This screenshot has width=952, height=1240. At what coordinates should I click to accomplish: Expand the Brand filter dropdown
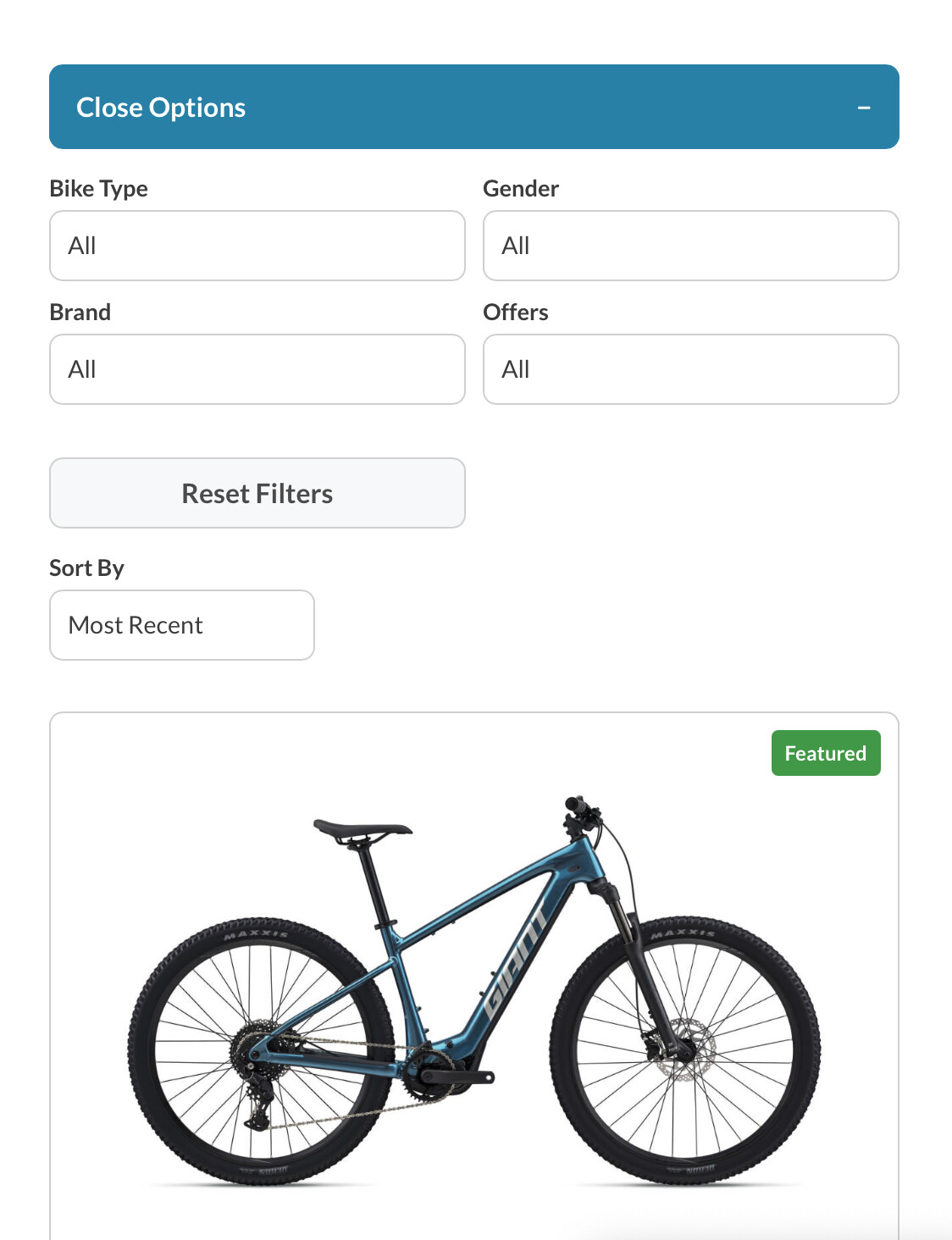pos(257,369)
